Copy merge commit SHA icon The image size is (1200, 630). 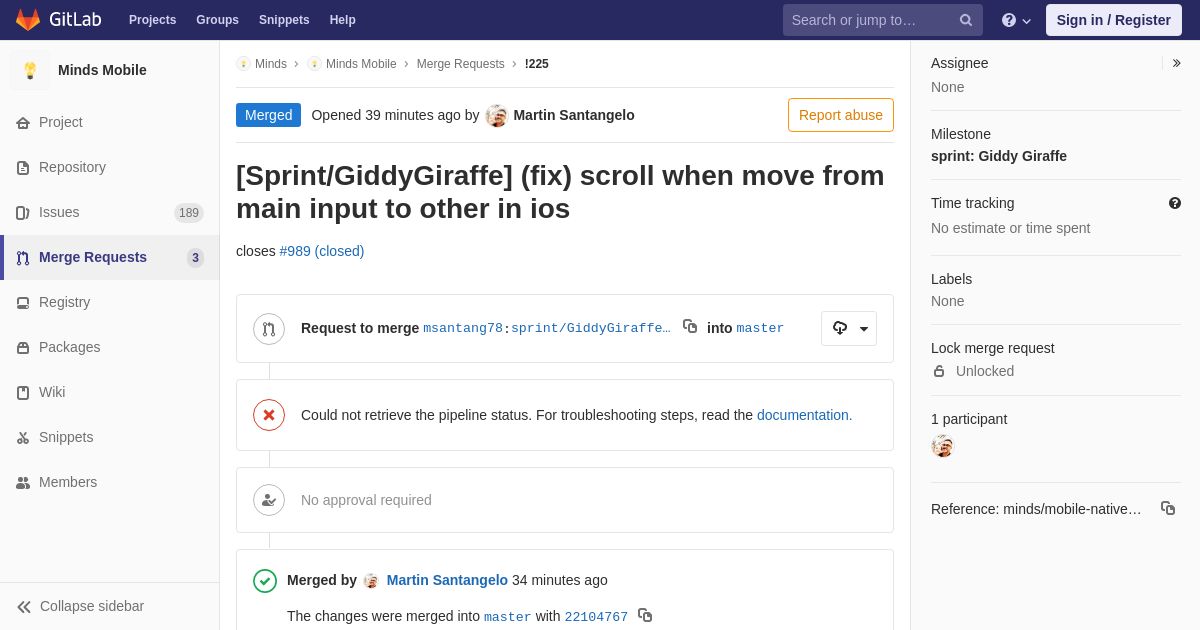point(645,615)
